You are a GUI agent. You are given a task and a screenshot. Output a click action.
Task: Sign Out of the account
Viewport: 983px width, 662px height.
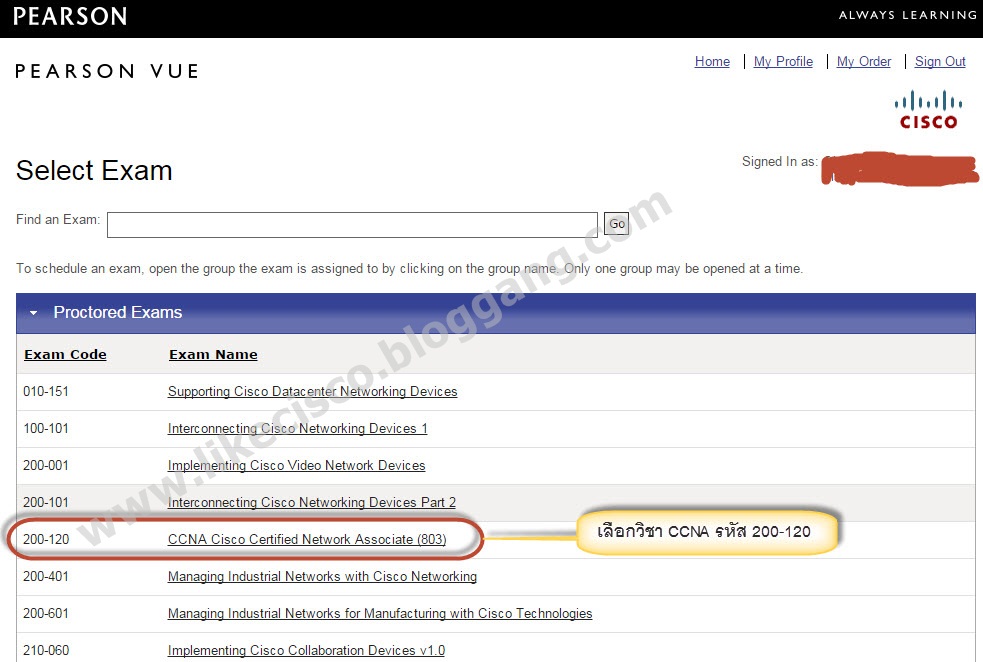pyautogui.click(x=940, y=61)
